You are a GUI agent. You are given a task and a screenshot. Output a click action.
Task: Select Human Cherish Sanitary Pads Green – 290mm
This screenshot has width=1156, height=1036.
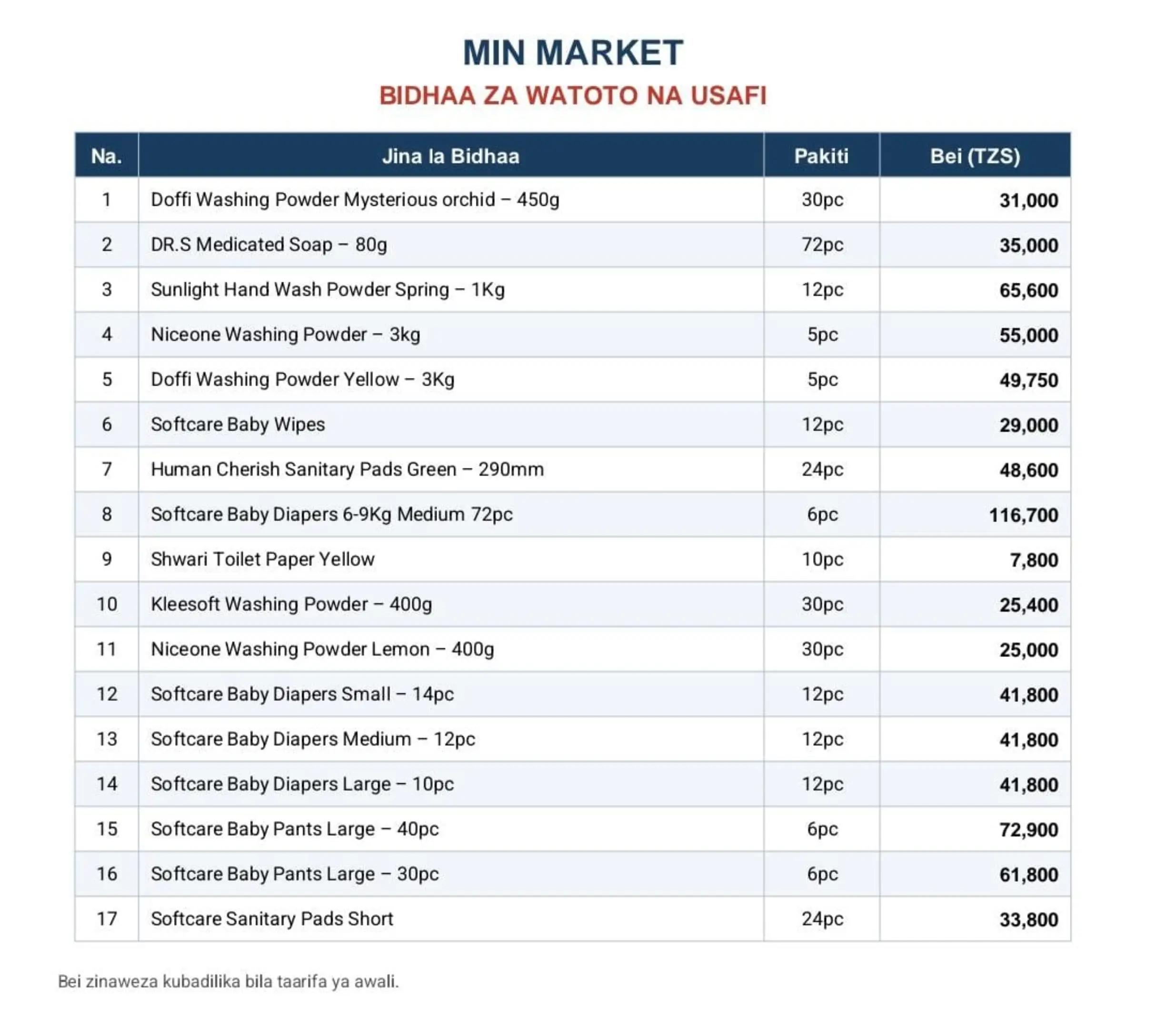[347, 469]
